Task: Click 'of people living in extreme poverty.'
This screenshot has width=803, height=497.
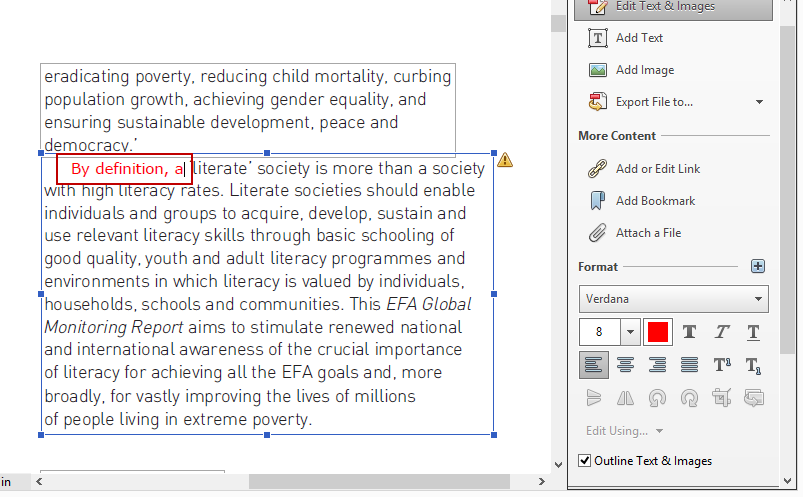Action: [x=178, y=419]
